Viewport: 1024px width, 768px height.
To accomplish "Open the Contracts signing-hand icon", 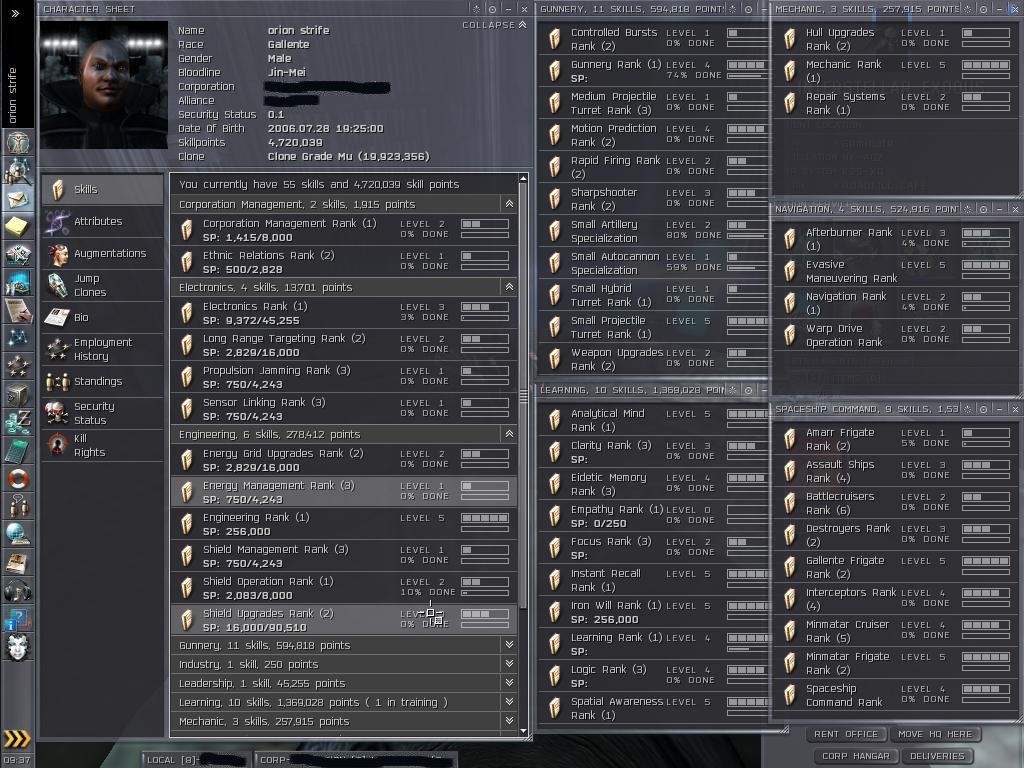I will [x=18, y=311].
